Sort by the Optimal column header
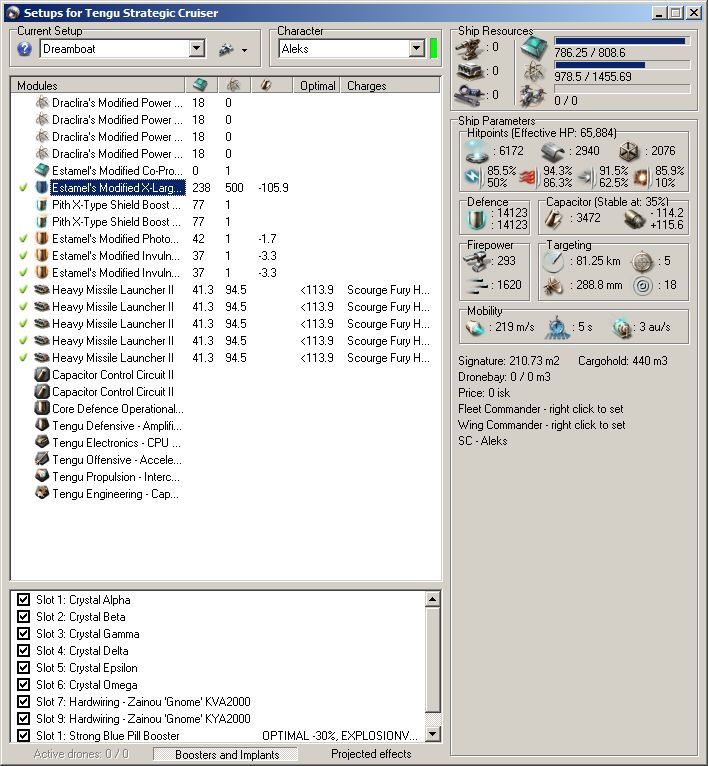This screenshot has width=708, height=766. click(x=318, y=85)
